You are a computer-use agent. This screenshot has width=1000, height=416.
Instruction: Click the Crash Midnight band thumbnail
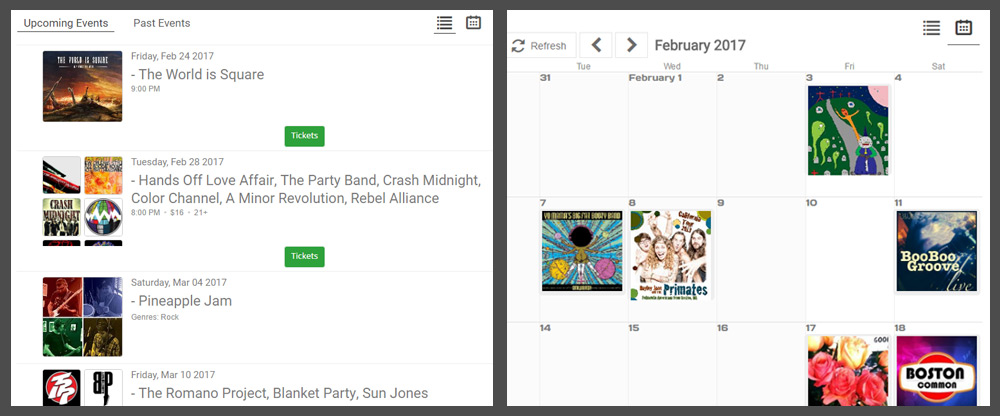62,217
